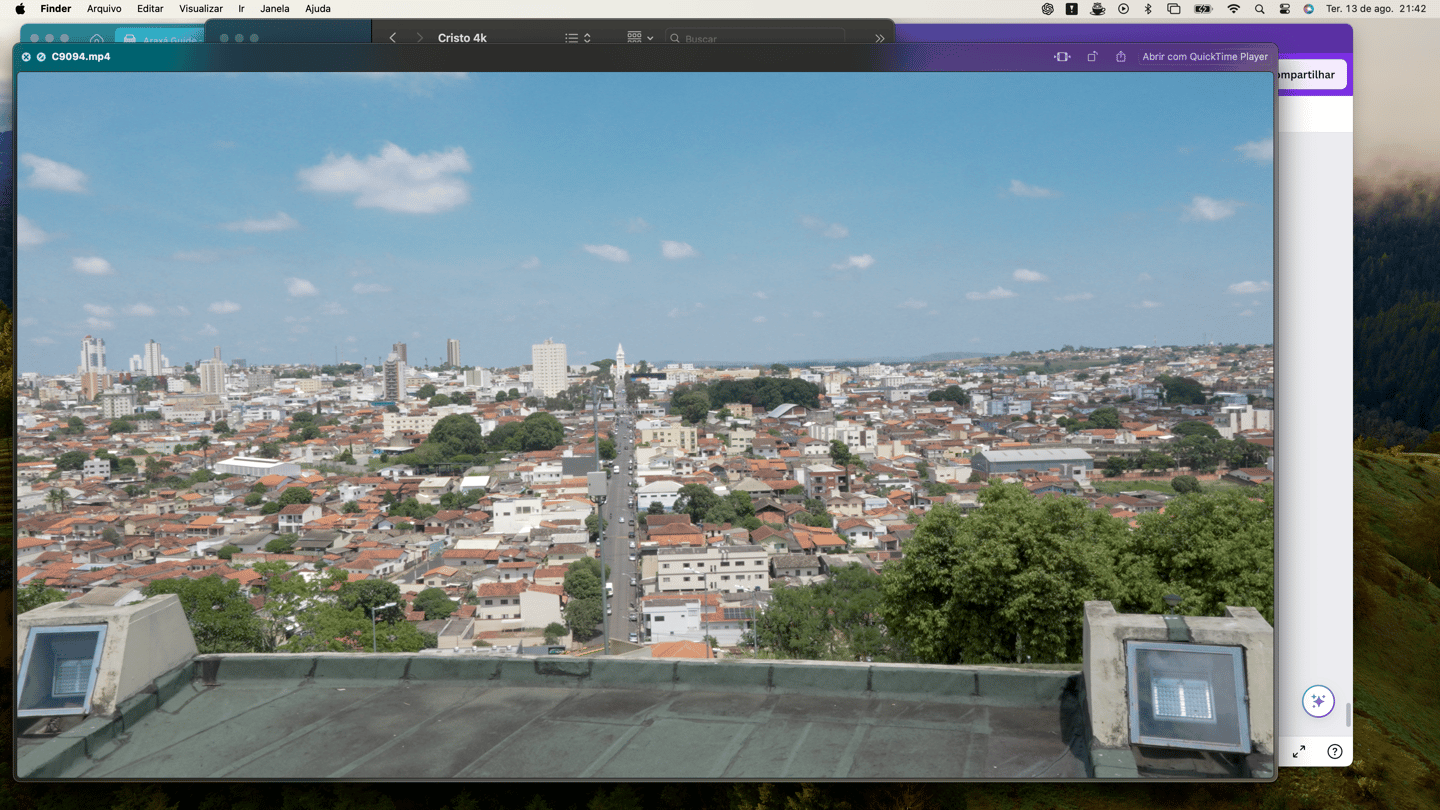Go back in the Cristo 4k Finder window

point(393,38)
